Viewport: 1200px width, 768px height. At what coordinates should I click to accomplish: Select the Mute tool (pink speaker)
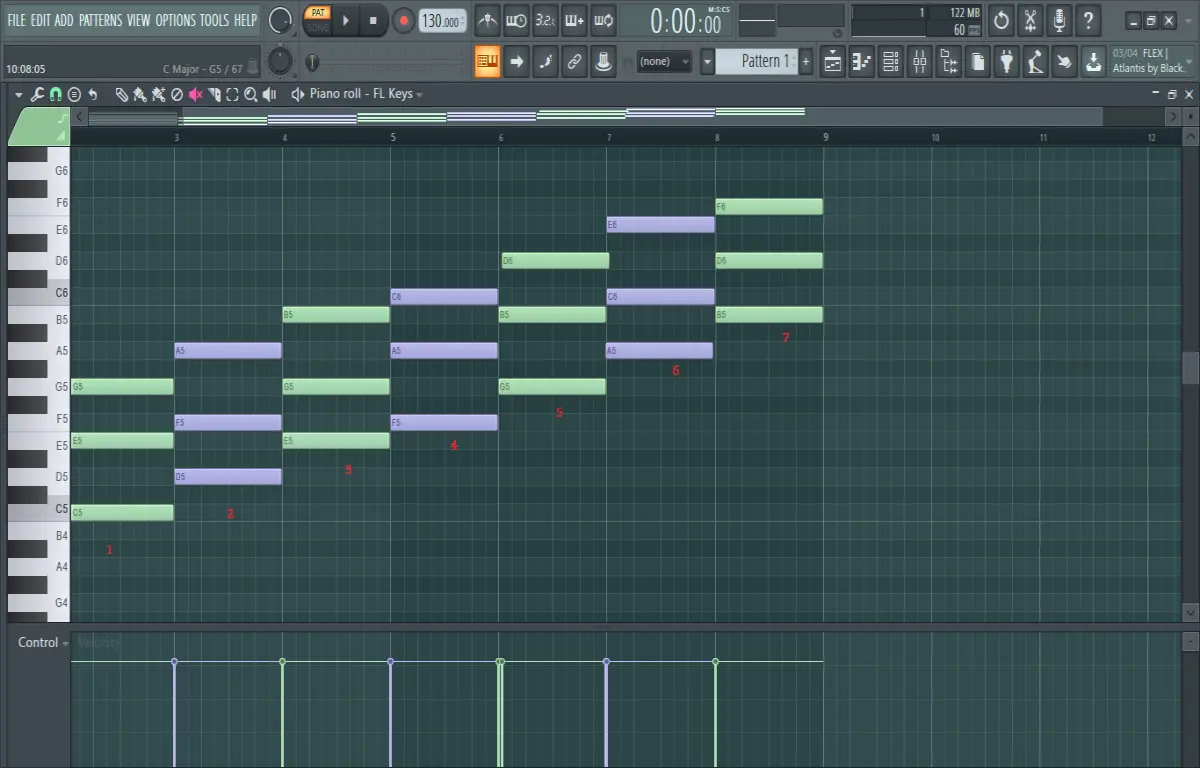click(196, 94)
